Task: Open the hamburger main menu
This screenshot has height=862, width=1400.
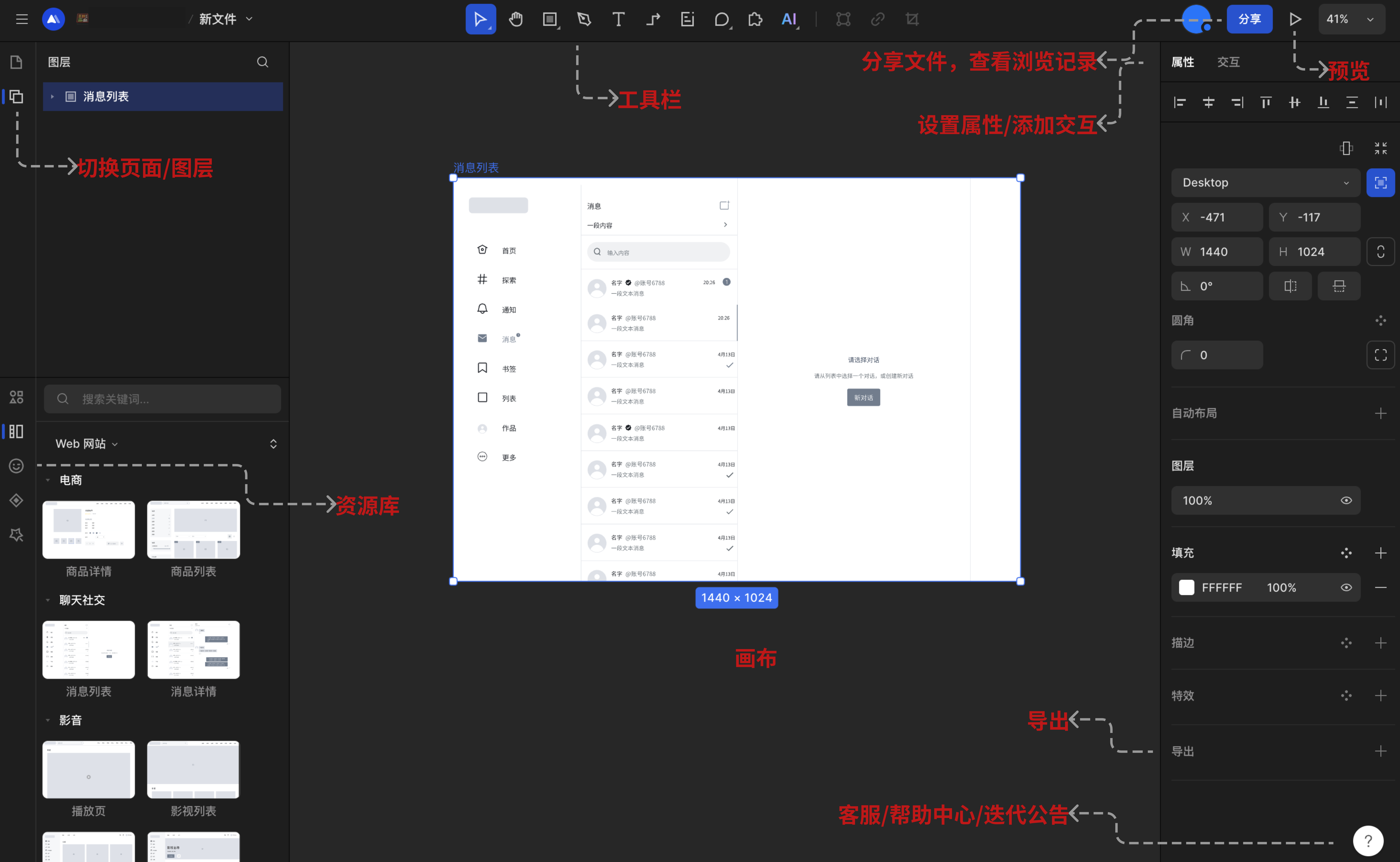Action: coord(22,19)
